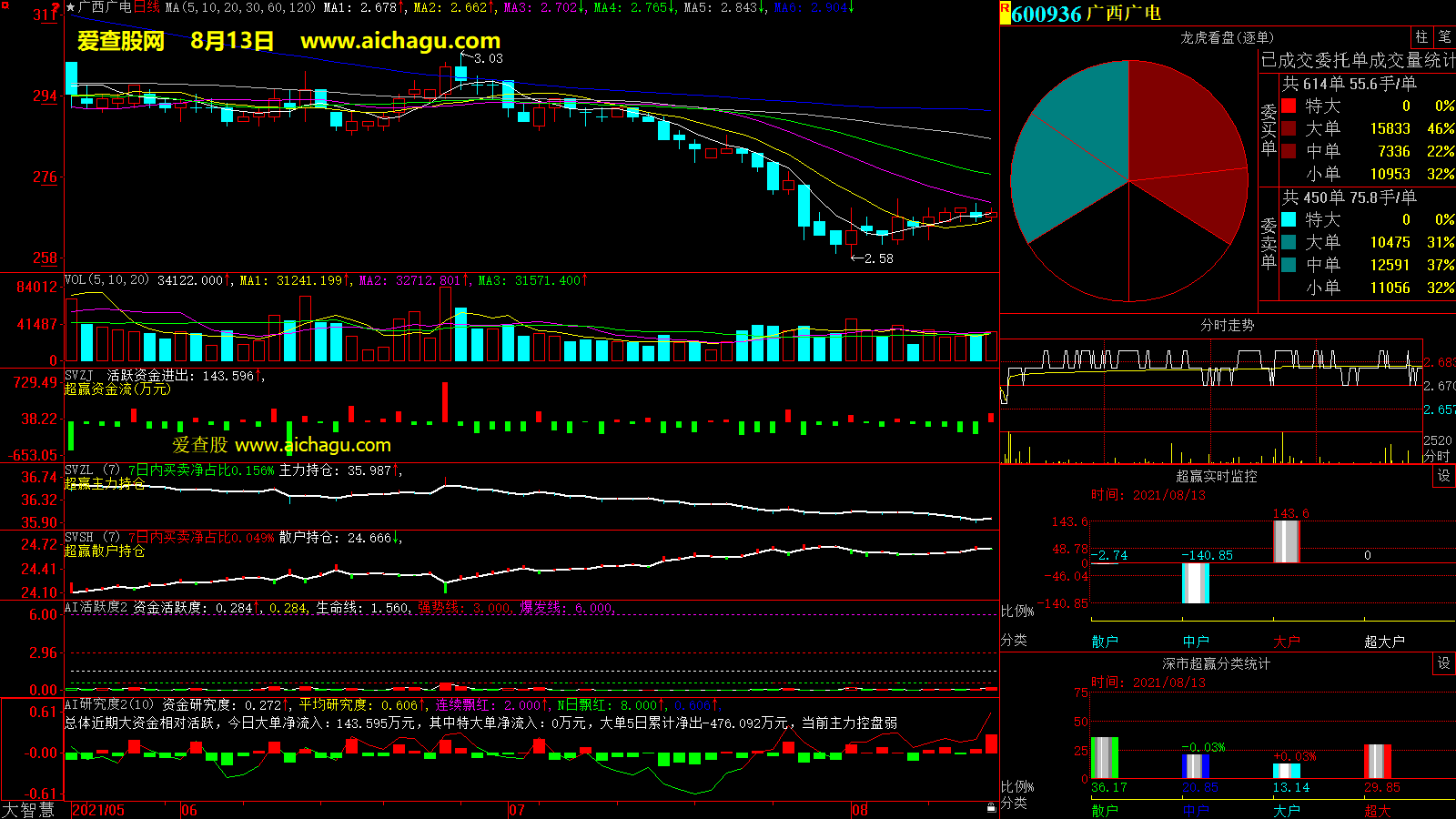
Task: Select the 龙虎看盘(逐单) panel title
Action: [x=1227, y=37]
